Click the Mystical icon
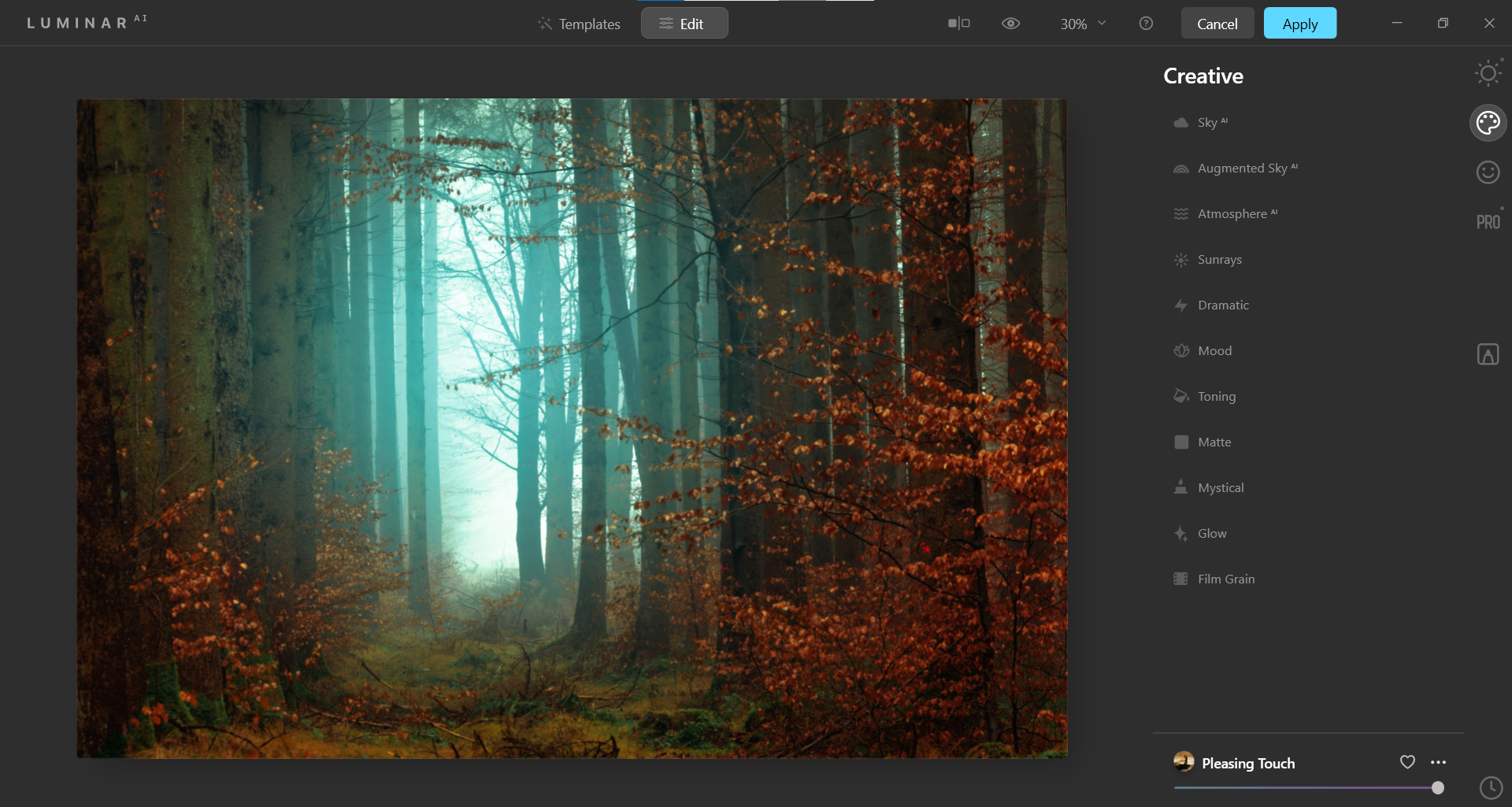Viewport: 1512px width, 807px height. pos(1180,487)
